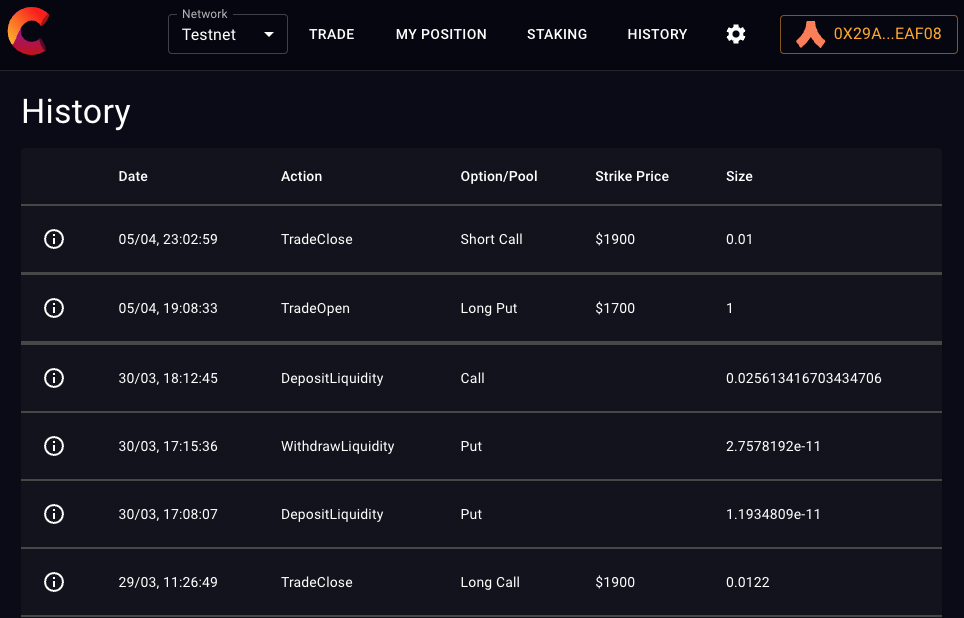Click the wallet icon in the address button

click(x=810, y=34)
